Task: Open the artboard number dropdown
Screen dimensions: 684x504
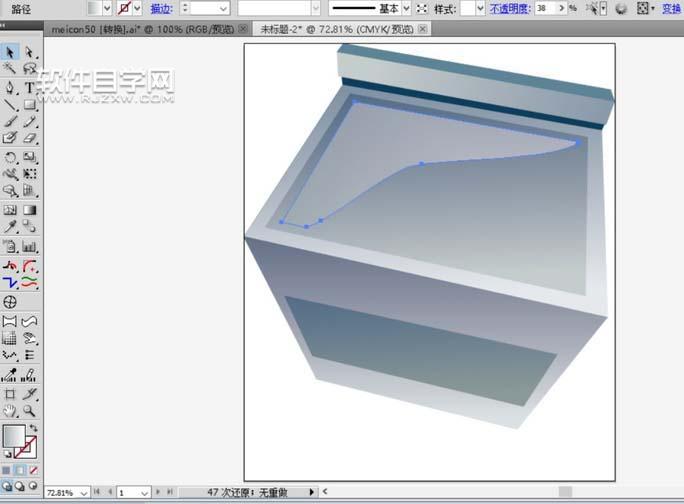Action: [148, 493]
